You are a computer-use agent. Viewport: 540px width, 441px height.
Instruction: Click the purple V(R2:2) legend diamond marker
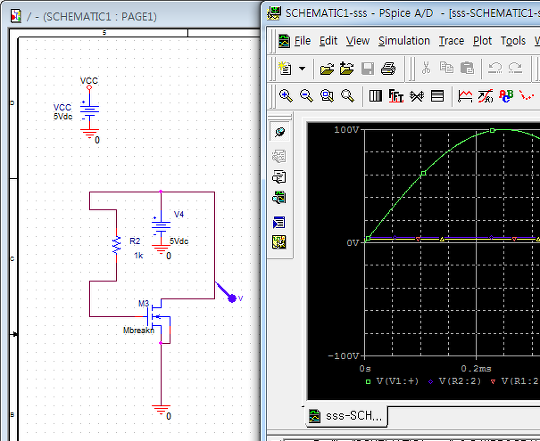click(430, 381)
